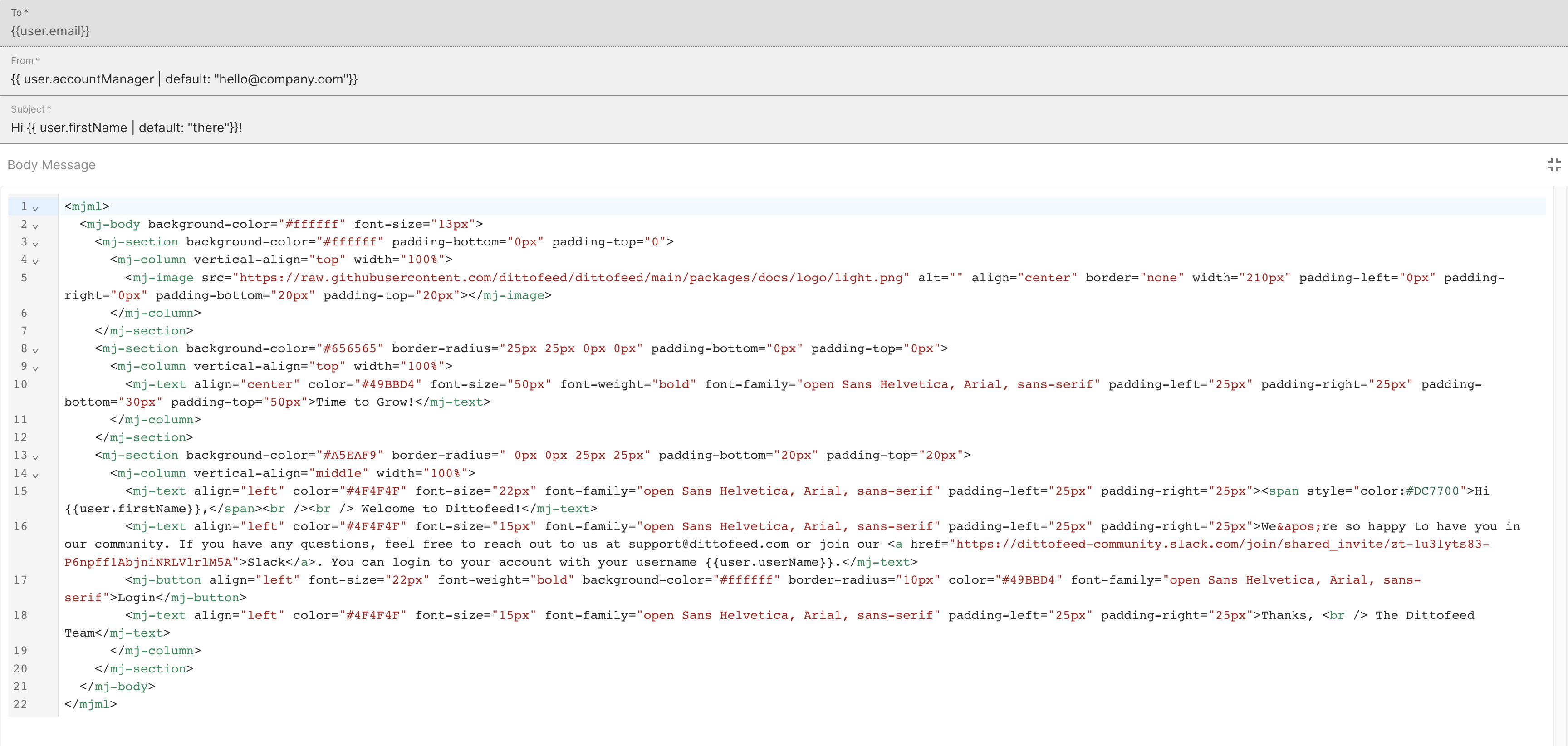Click the From field with user.accountManager
The image size is (1568, 746).
pos(784,71)
